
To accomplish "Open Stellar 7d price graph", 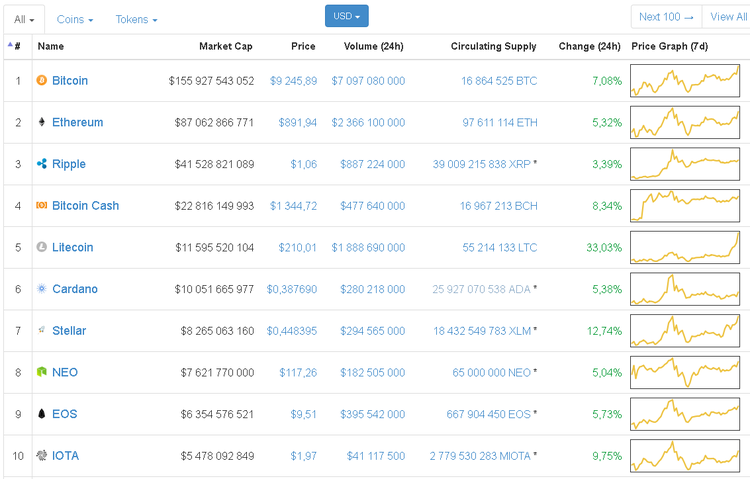I will click(685, 331).
